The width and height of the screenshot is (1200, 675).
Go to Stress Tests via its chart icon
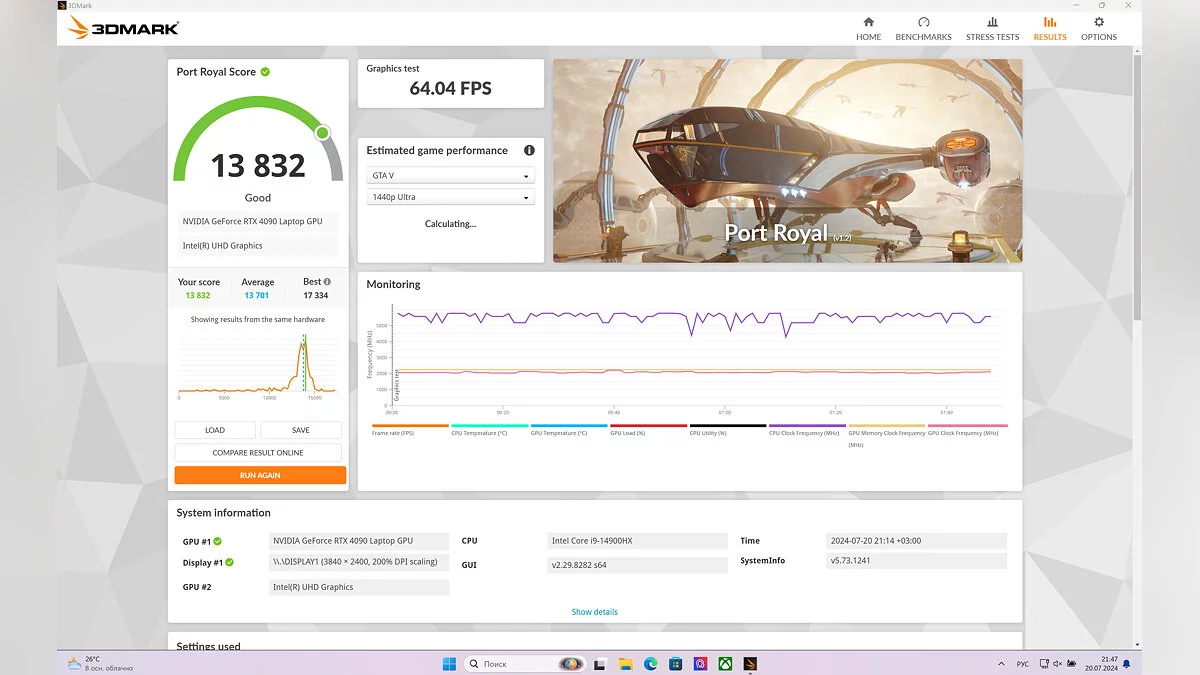[992, 22]
